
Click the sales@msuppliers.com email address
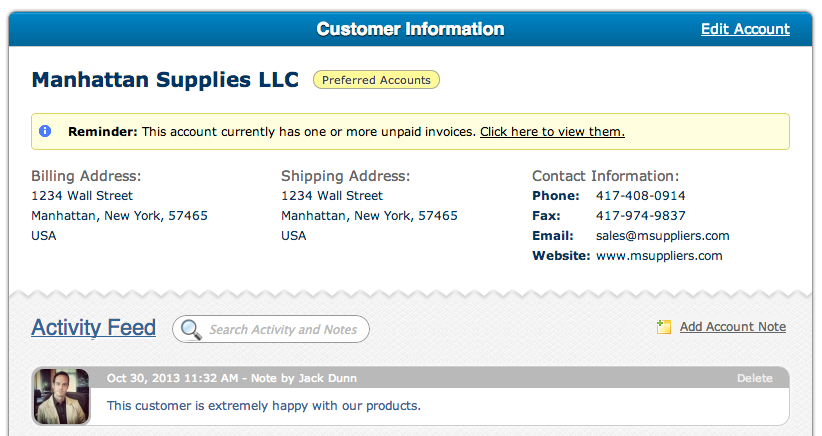click(x=662, y=236)
